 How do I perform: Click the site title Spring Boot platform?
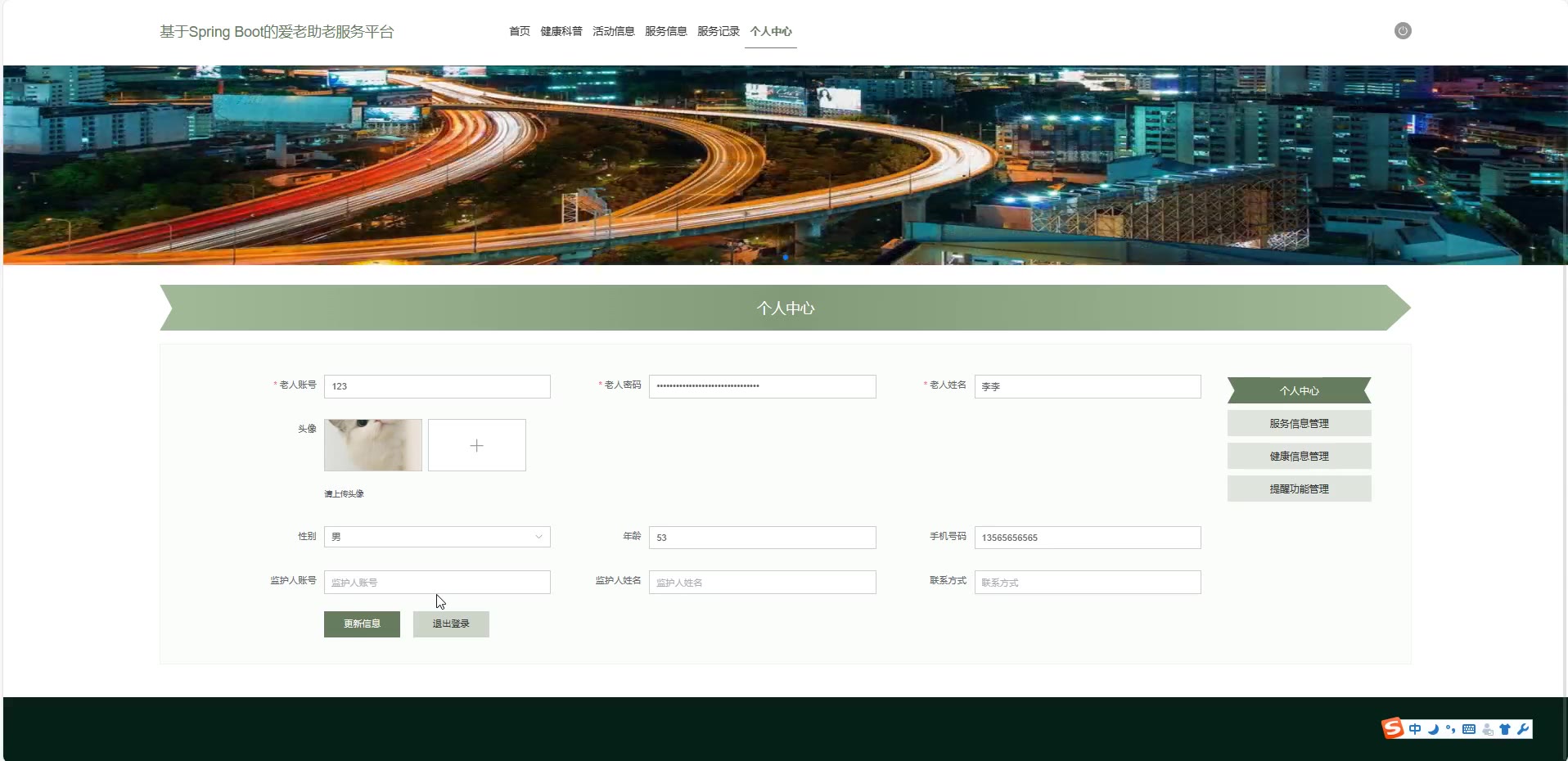[x=277, y=32]
